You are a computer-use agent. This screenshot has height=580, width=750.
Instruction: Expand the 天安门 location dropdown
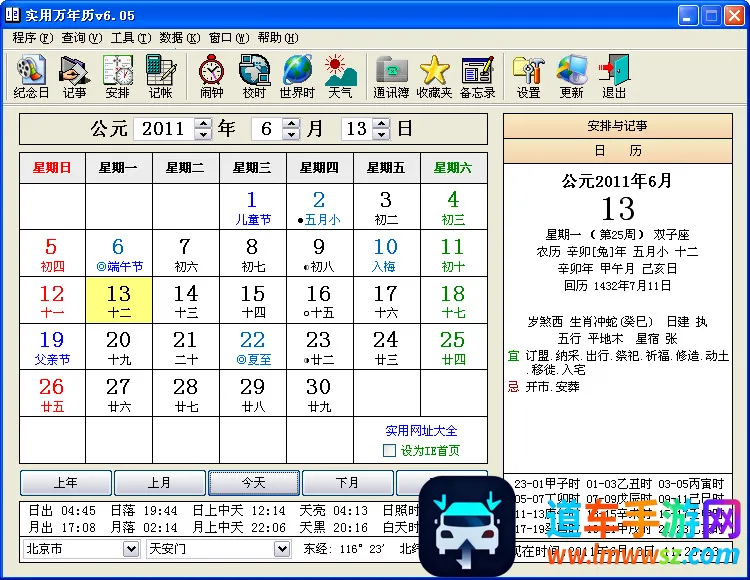282,549
